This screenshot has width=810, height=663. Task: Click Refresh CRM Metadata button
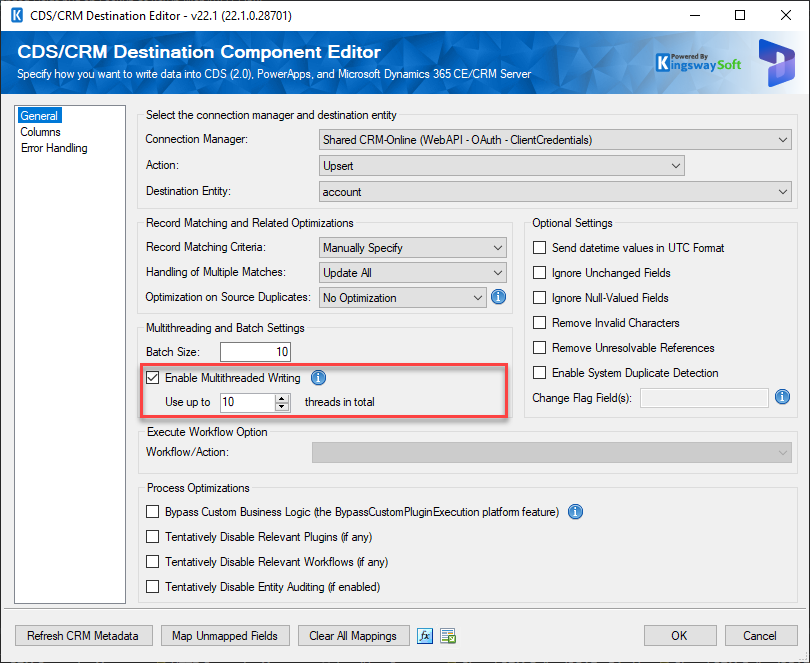pyautogui.click(x=84, y=636)
